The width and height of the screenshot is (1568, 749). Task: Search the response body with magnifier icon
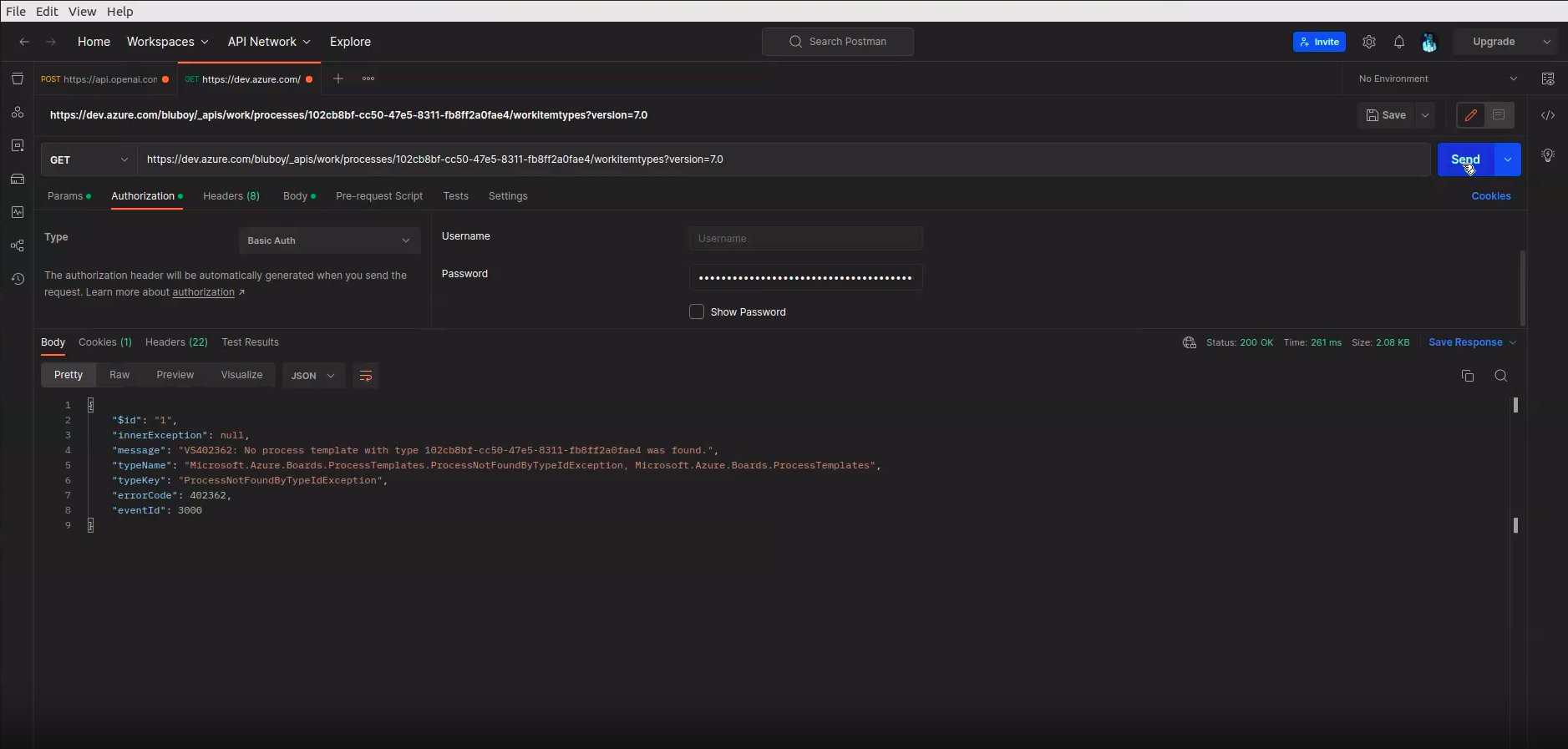point(1501,376)
